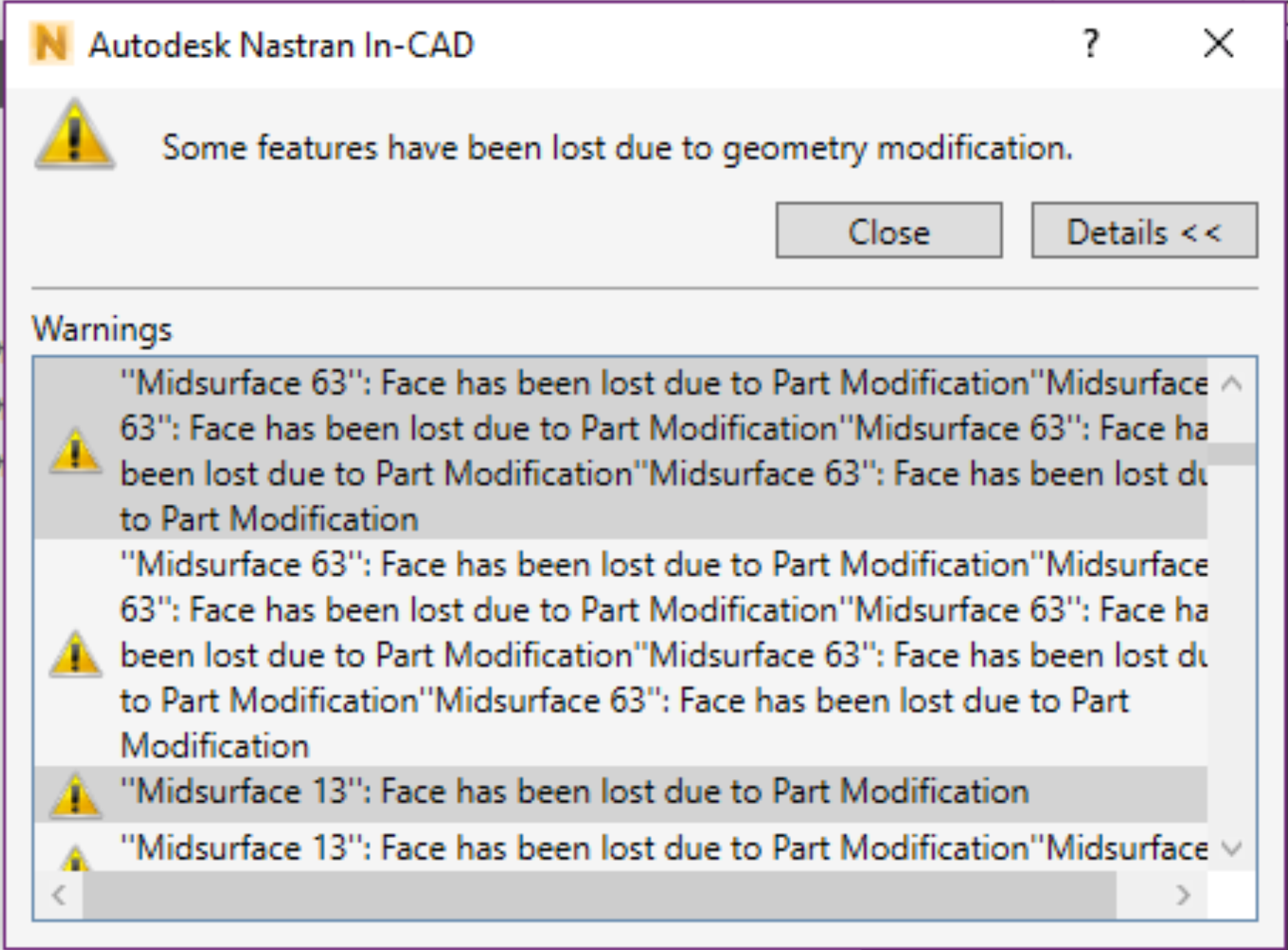The width and height of the screenshot is (1288, 950).
Task: Collapse details using the Details button
Action: pyautogui.click(x=1143, y=231)
